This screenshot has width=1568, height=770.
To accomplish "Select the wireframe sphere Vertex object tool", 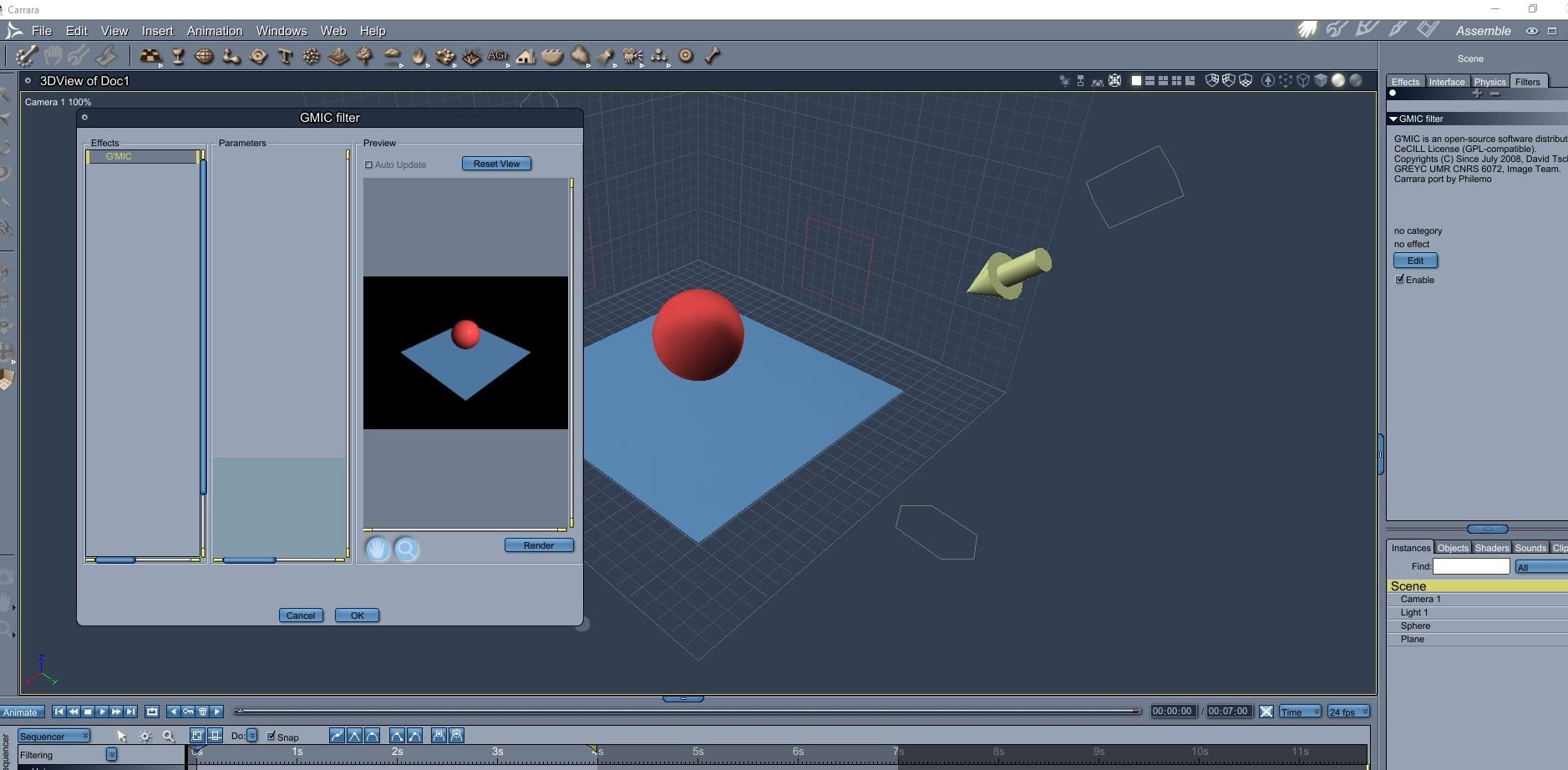I will click(204, 56).
